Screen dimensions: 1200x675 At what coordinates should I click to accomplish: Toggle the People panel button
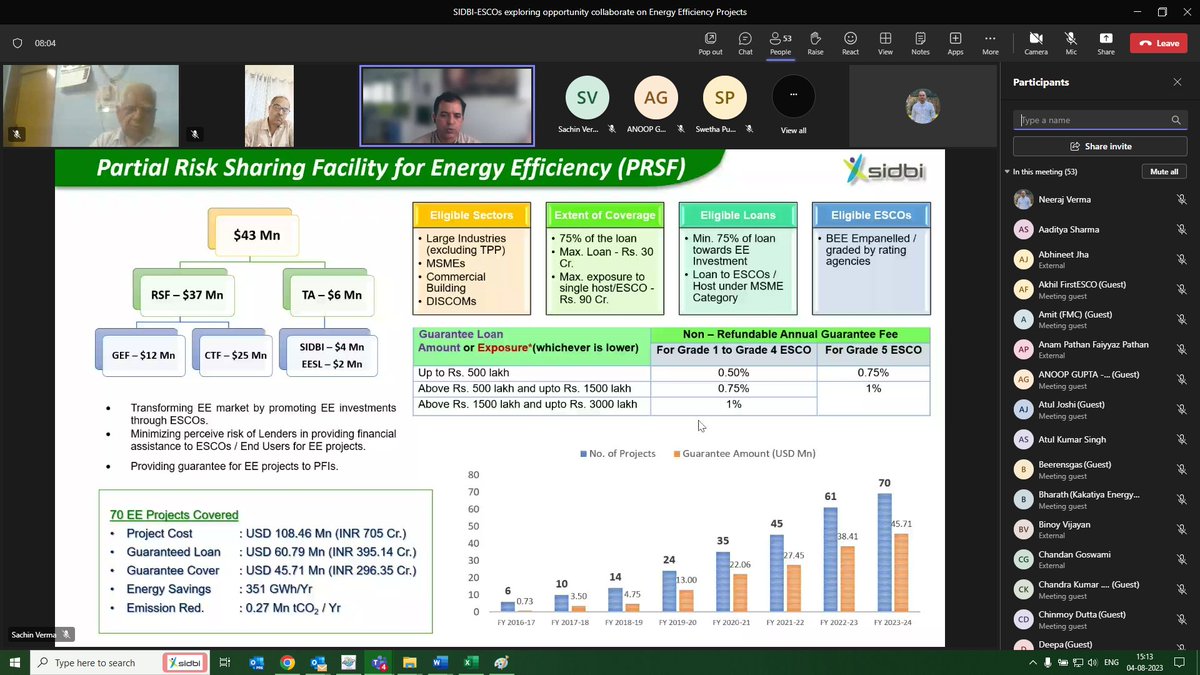(780, 43)
